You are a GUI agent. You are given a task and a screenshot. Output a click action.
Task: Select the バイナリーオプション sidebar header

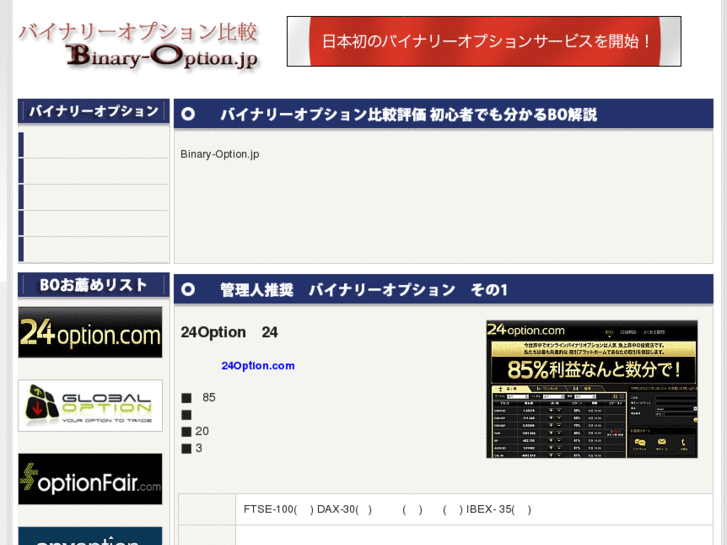pos(94,111)
